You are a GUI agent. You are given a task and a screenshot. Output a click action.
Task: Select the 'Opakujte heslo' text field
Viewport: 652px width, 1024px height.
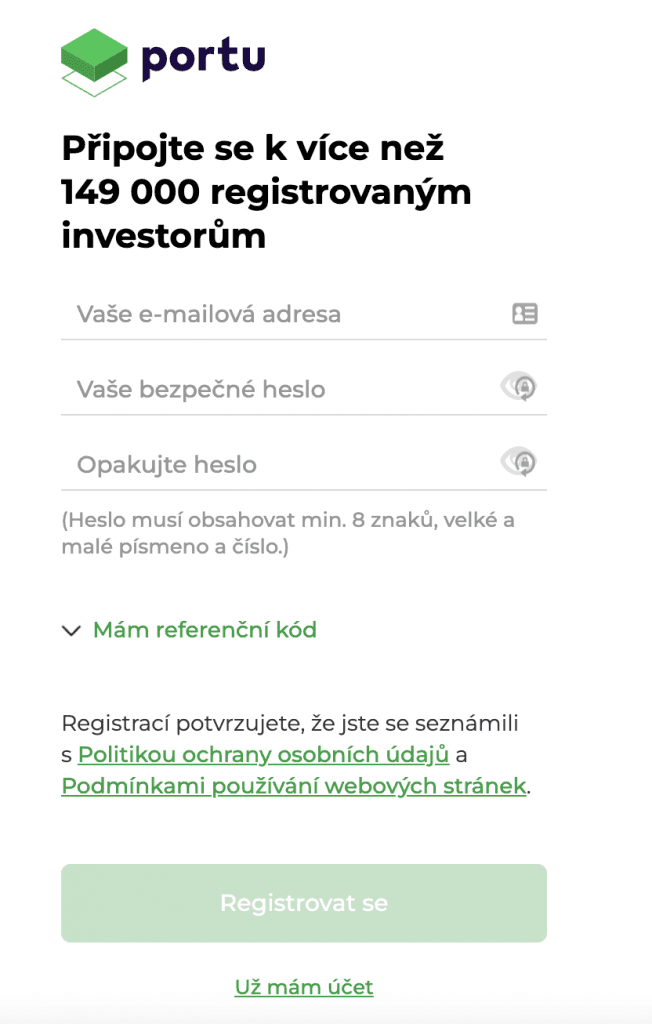coord(280,465)
